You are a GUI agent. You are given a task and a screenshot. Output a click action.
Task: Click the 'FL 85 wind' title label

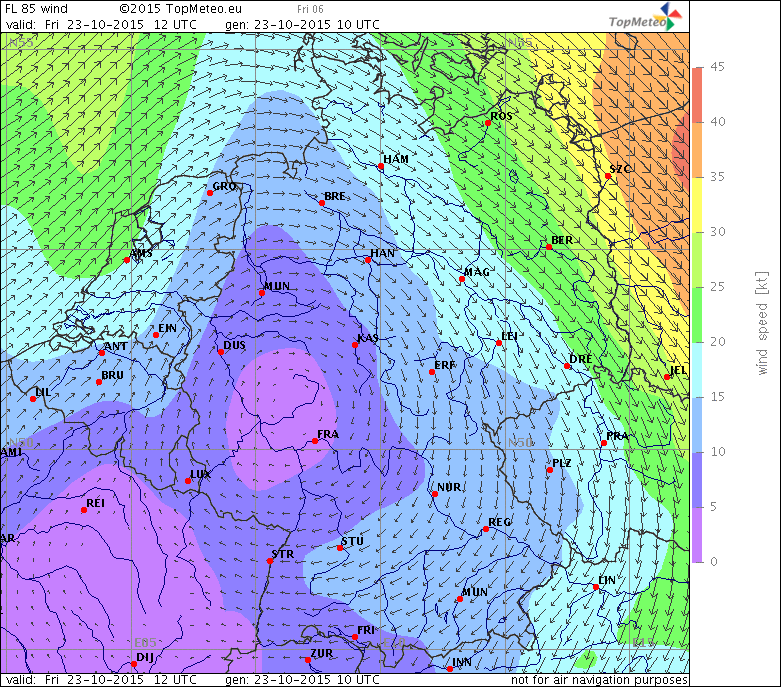click(36, 9)
